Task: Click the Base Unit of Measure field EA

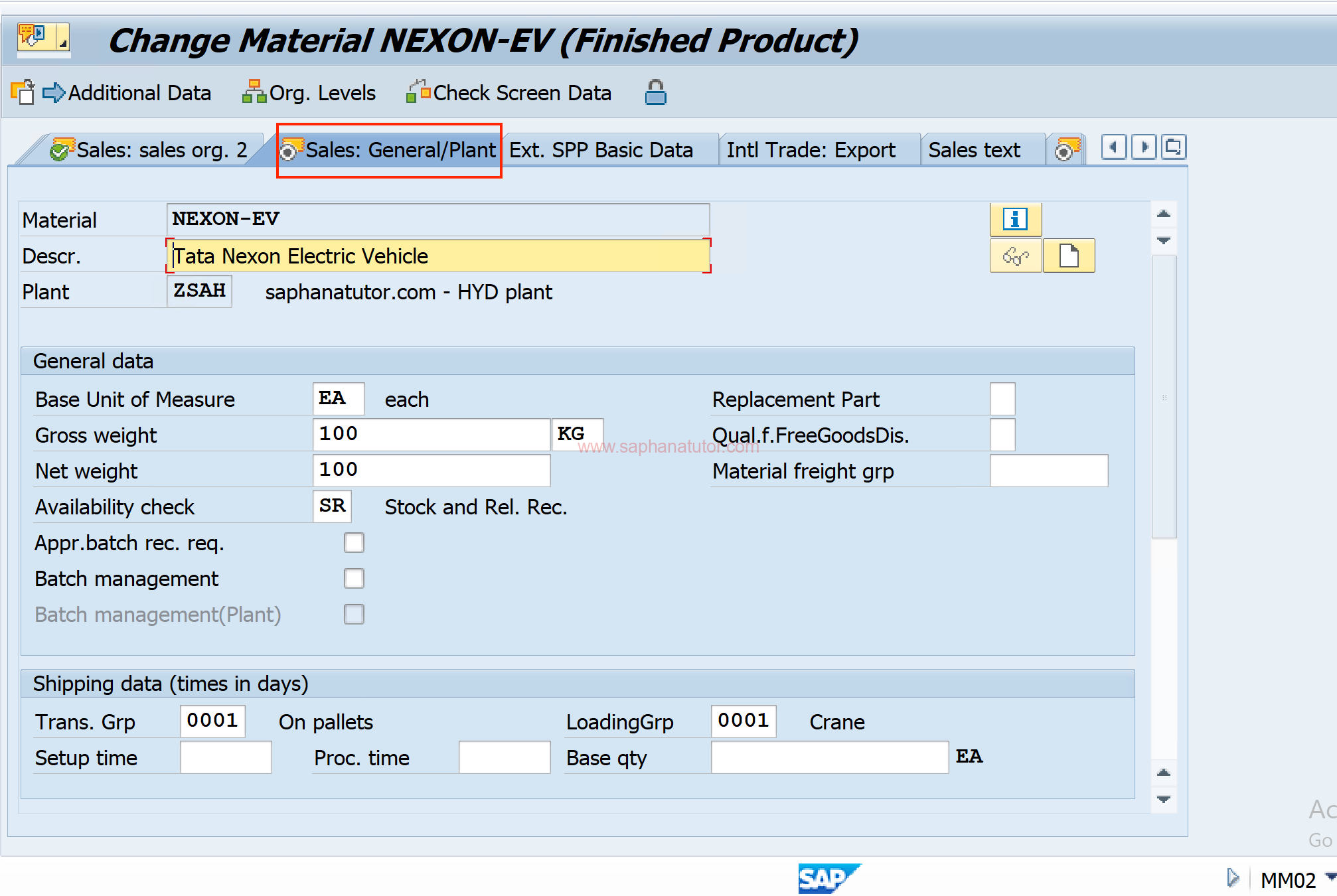Action: [x=339, y=399]
